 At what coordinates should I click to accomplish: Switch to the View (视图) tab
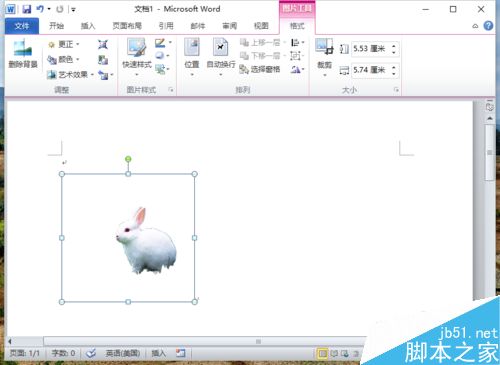click(x=261, y=26)
